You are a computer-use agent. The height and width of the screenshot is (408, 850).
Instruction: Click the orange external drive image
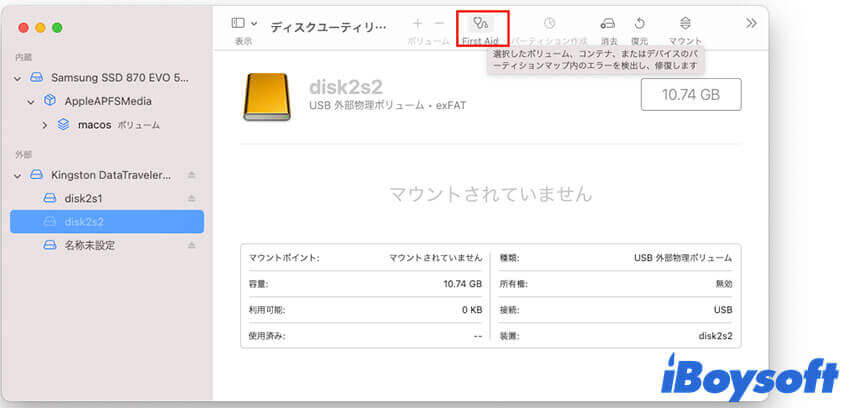[x=266, y=97]
